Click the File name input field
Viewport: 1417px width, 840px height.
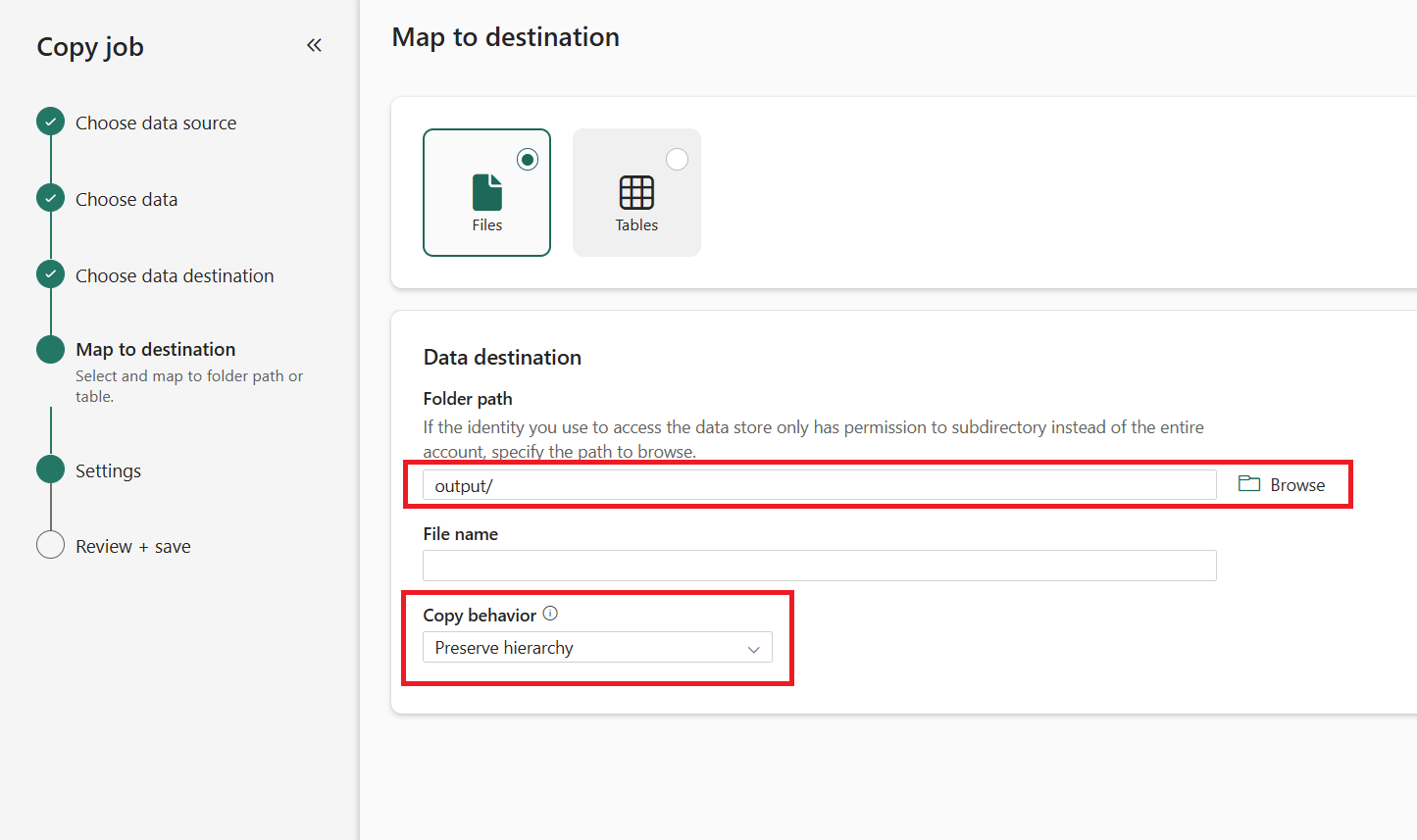click(x=819, y=566)
